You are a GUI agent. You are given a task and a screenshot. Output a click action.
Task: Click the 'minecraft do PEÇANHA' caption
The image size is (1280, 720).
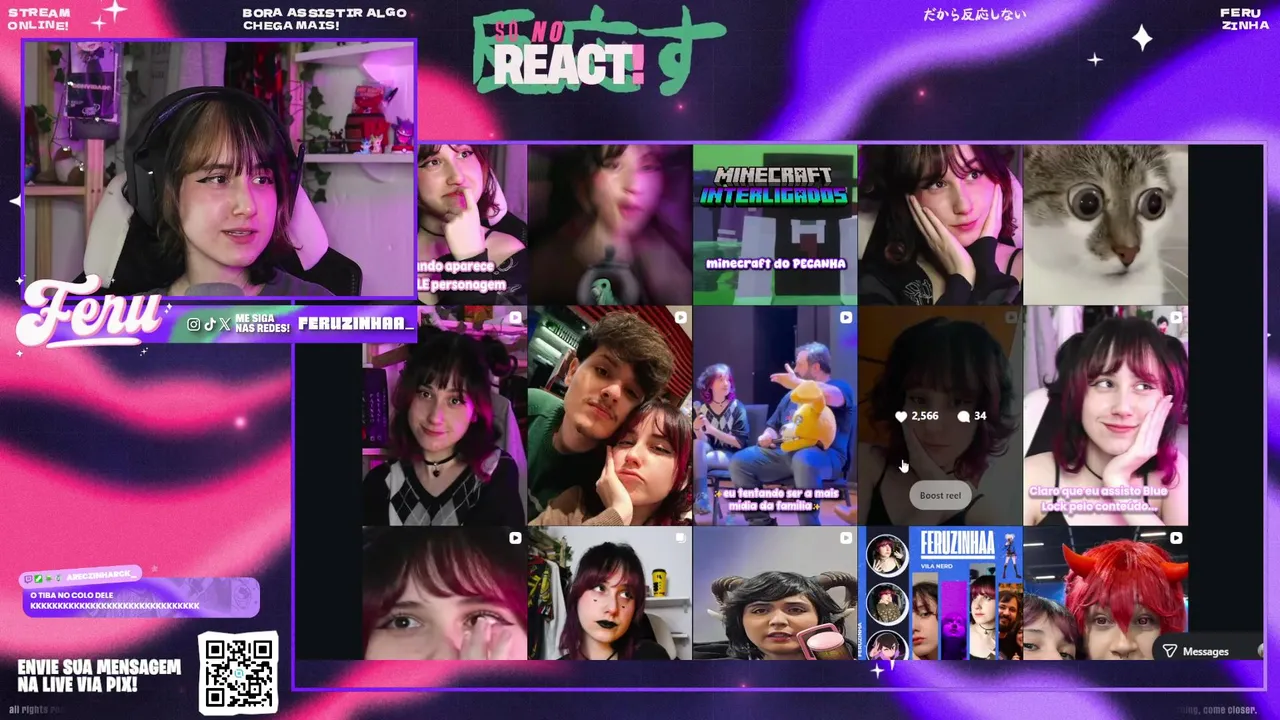776,263
